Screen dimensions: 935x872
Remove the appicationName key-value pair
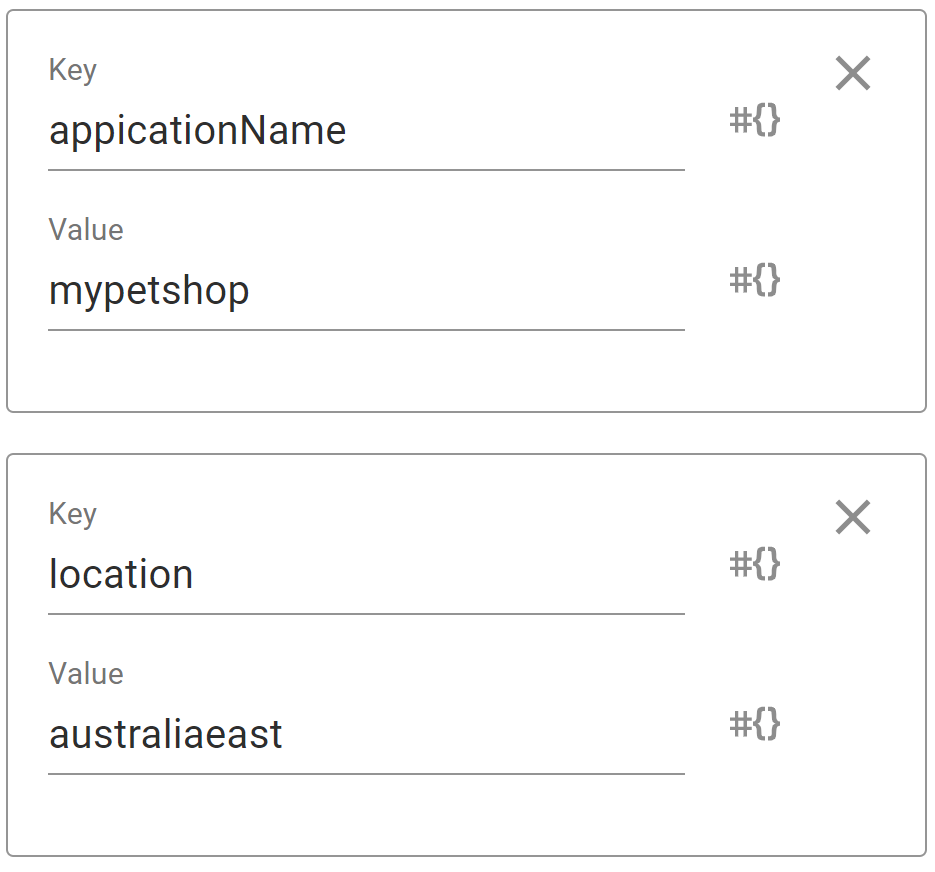click(x=853, y=73)
